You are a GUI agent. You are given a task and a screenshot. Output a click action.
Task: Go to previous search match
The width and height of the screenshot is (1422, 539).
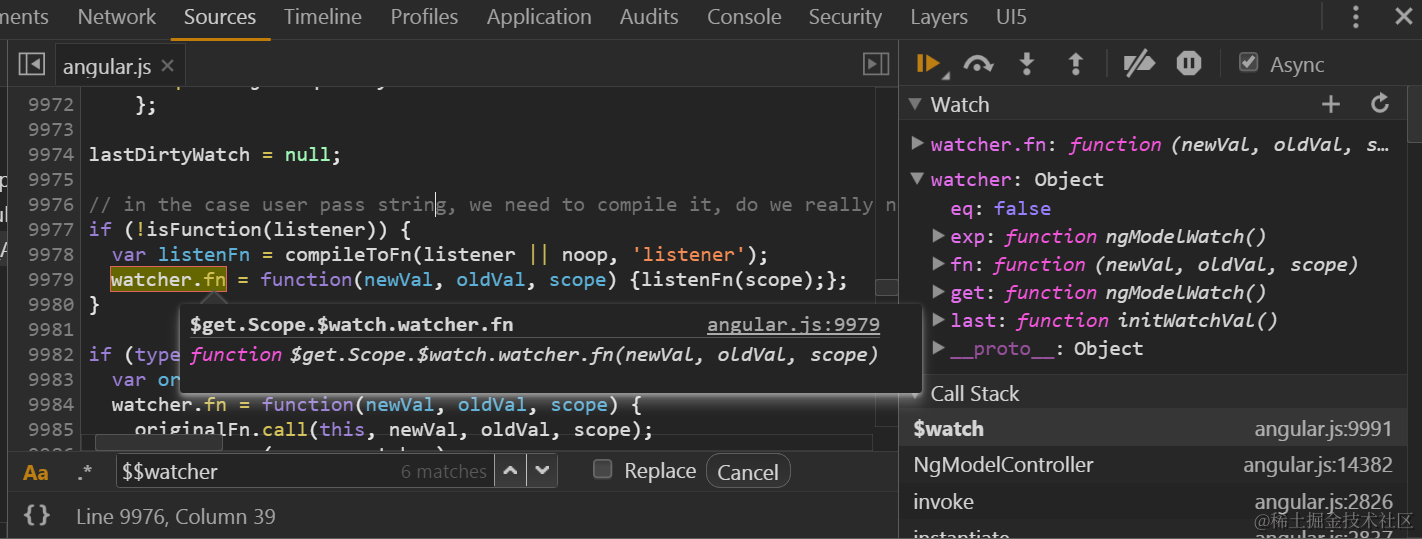coord(510,470)
